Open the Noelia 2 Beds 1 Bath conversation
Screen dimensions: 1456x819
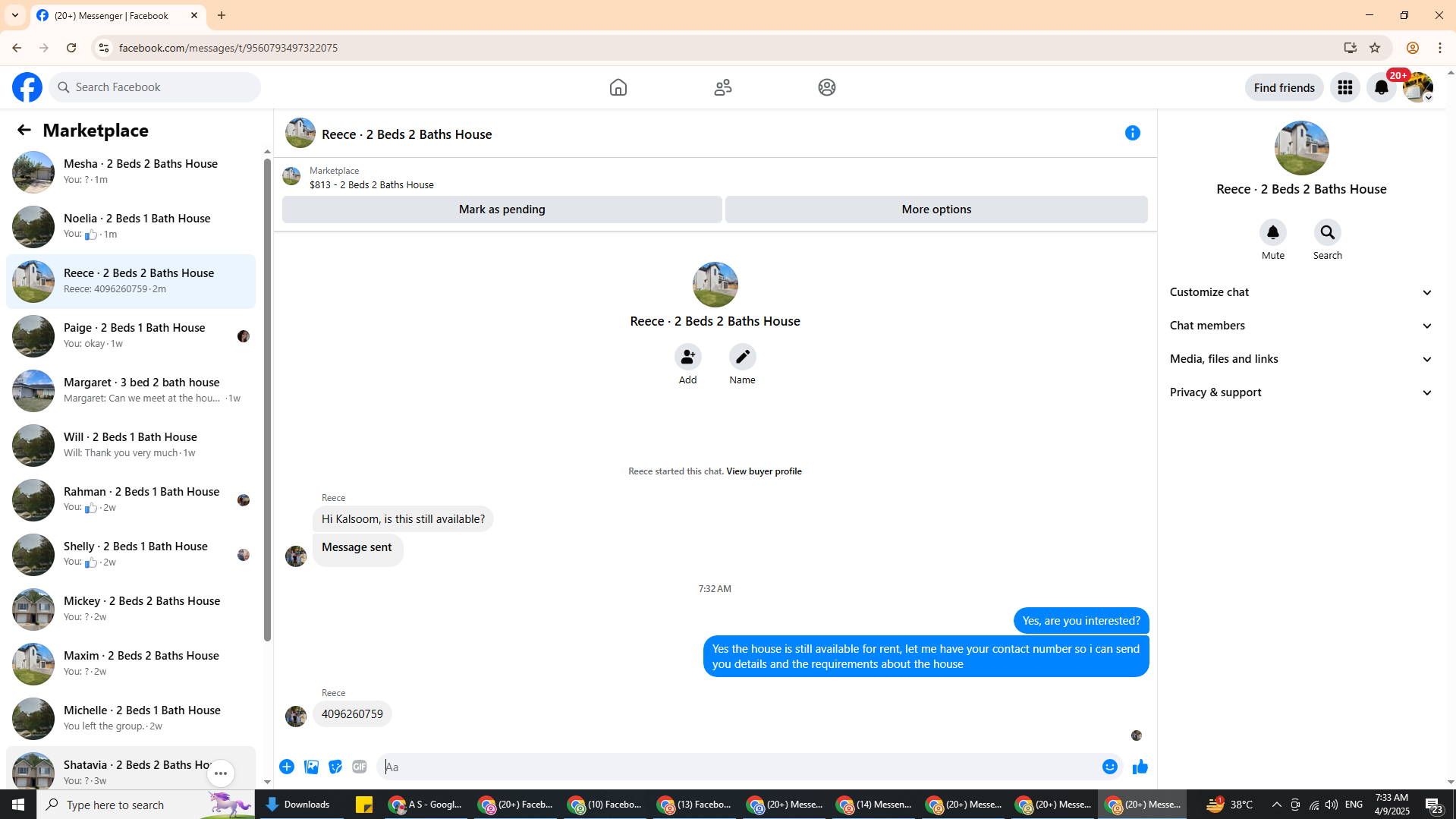(x=131, y=227)
